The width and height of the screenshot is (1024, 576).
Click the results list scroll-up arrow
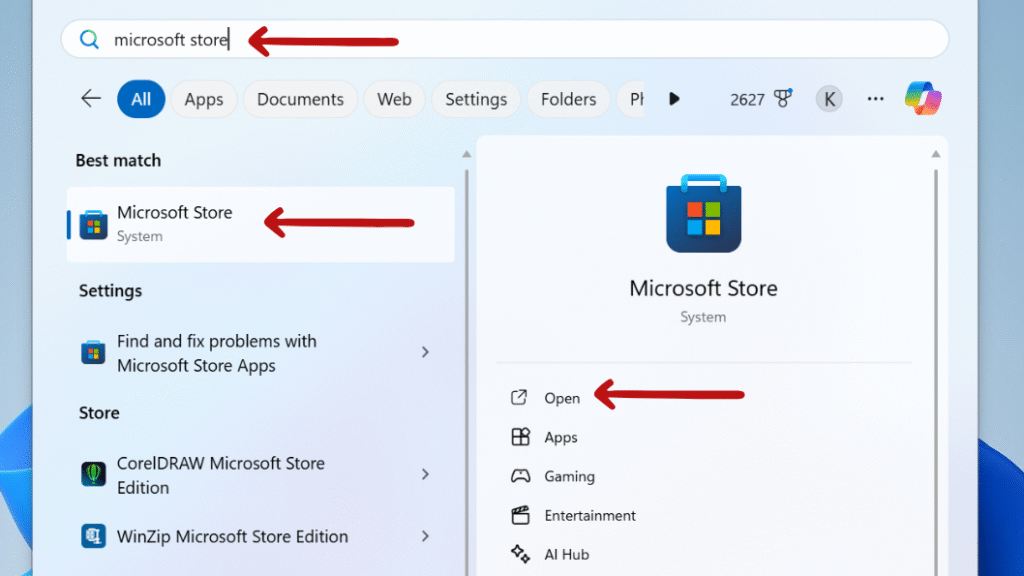click(x=466, y=155)
